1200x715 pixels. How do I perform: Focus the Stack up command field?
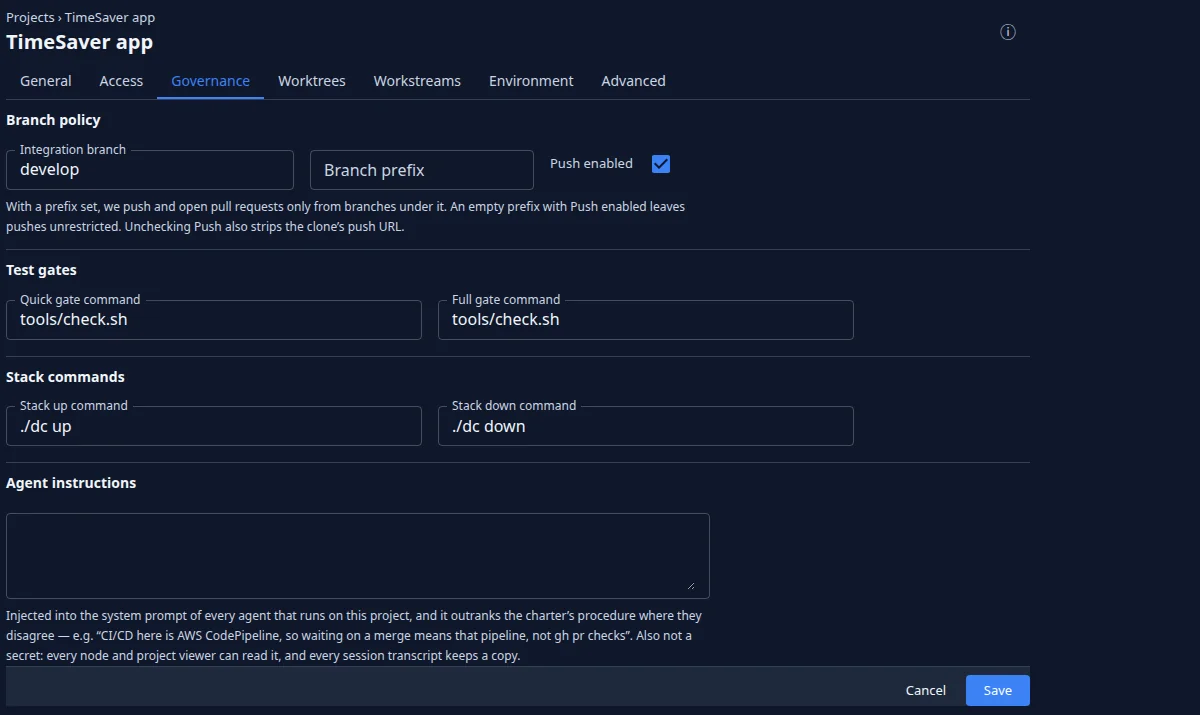point(214,426)
